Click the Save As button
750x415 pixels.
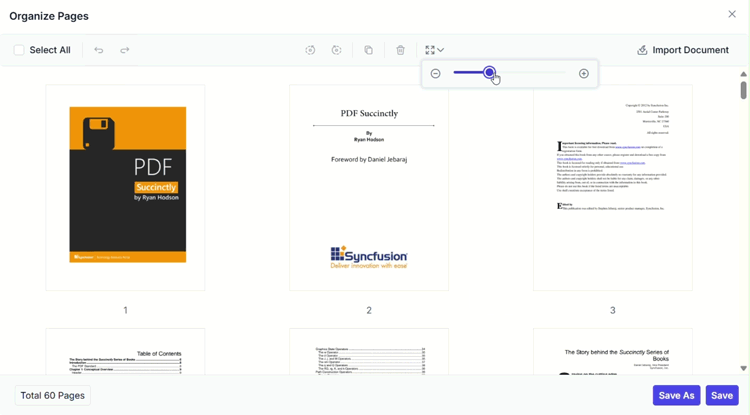(676, 396)
